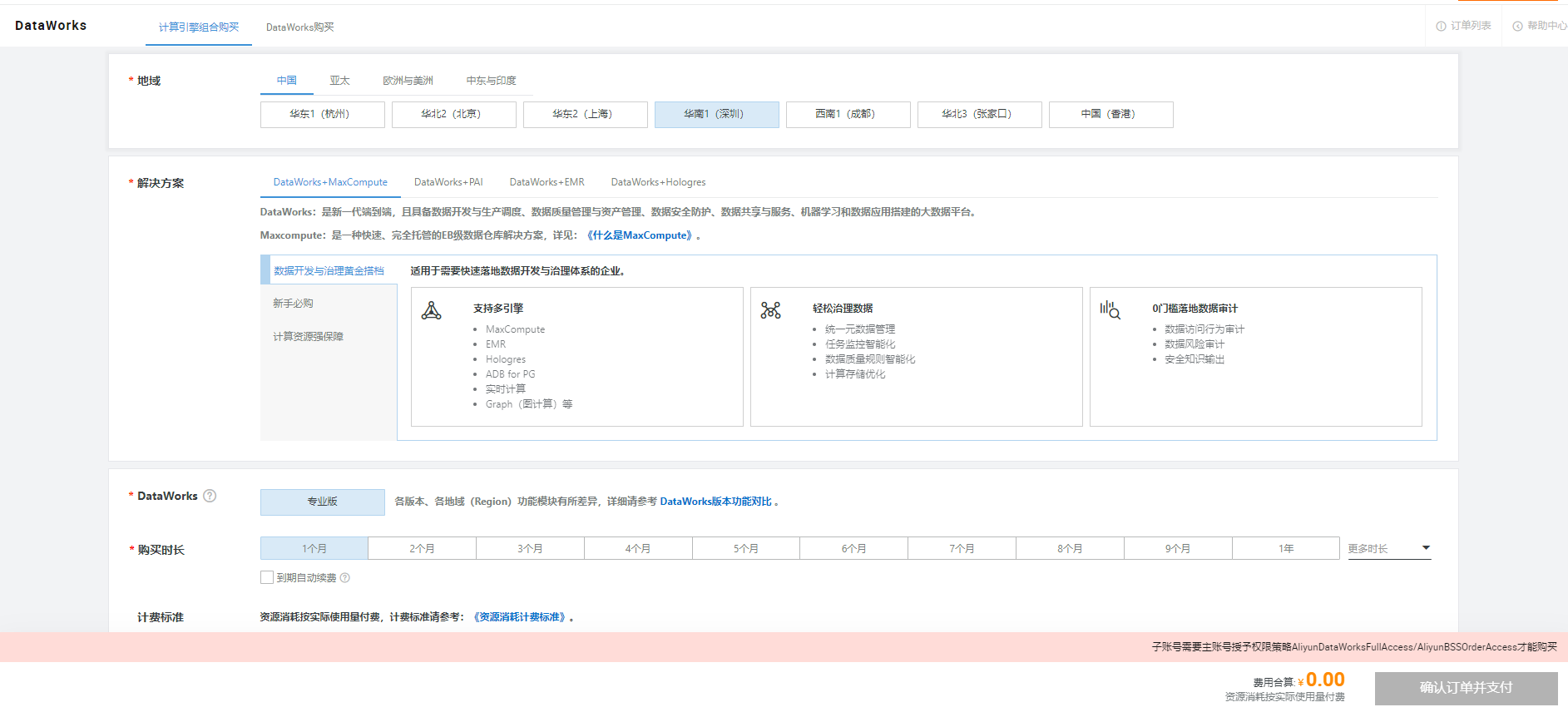
Task: Select the 中东与印度 region tab
Action: tap(491, 81)
